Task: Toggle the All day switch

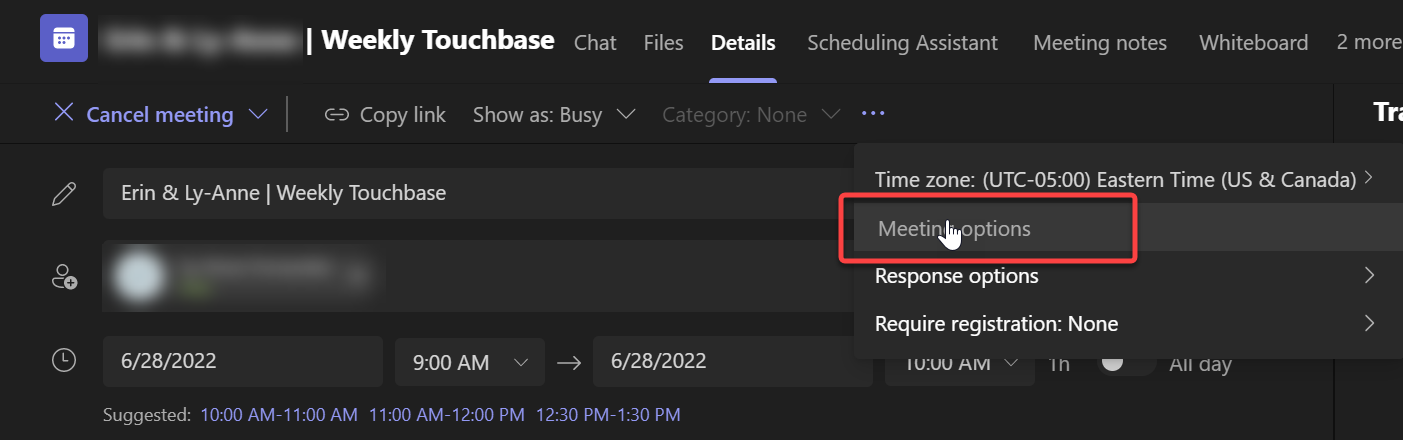Action: (x=1126, y=363)
